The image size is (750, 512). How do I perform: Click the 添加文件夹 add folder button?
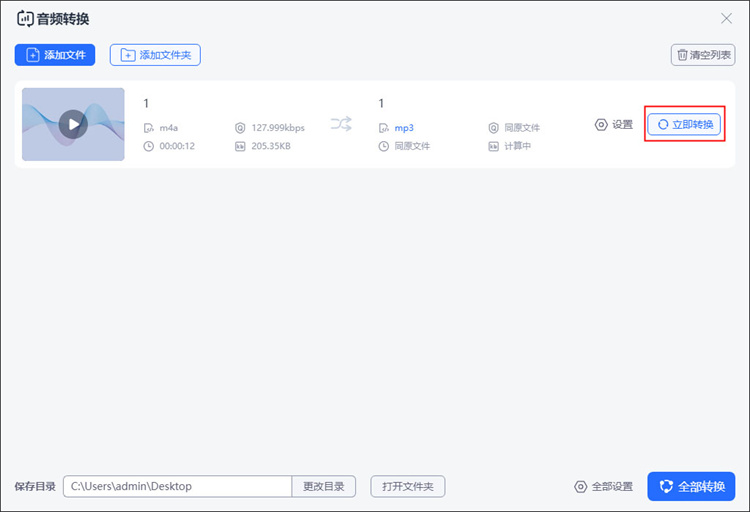[x=155, y=55]
